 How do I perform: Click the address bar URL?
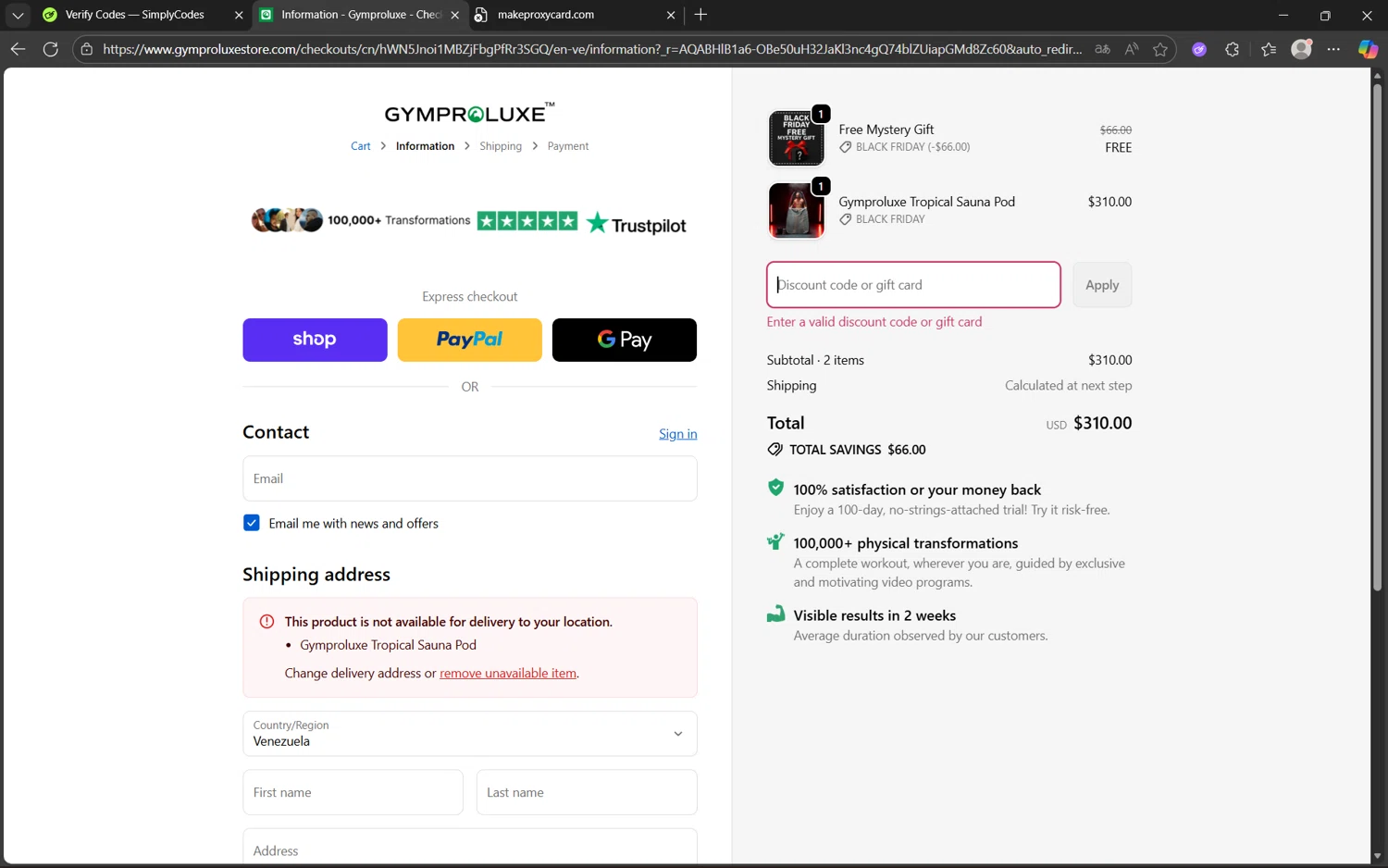(592, 49)
